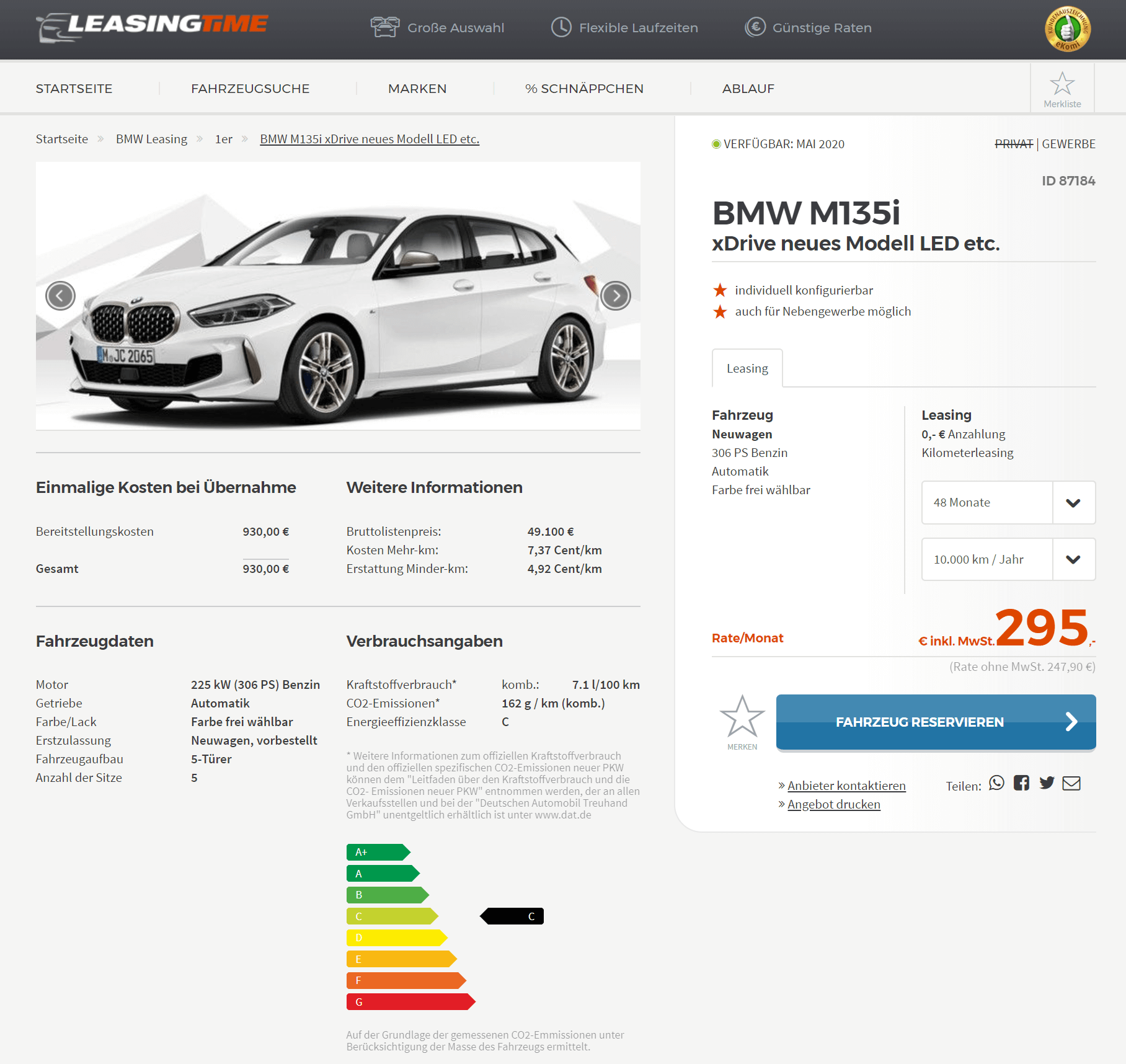
Task: Share offer by email envelope icon
Action: pyautogui.click(x=1071, y=783)
